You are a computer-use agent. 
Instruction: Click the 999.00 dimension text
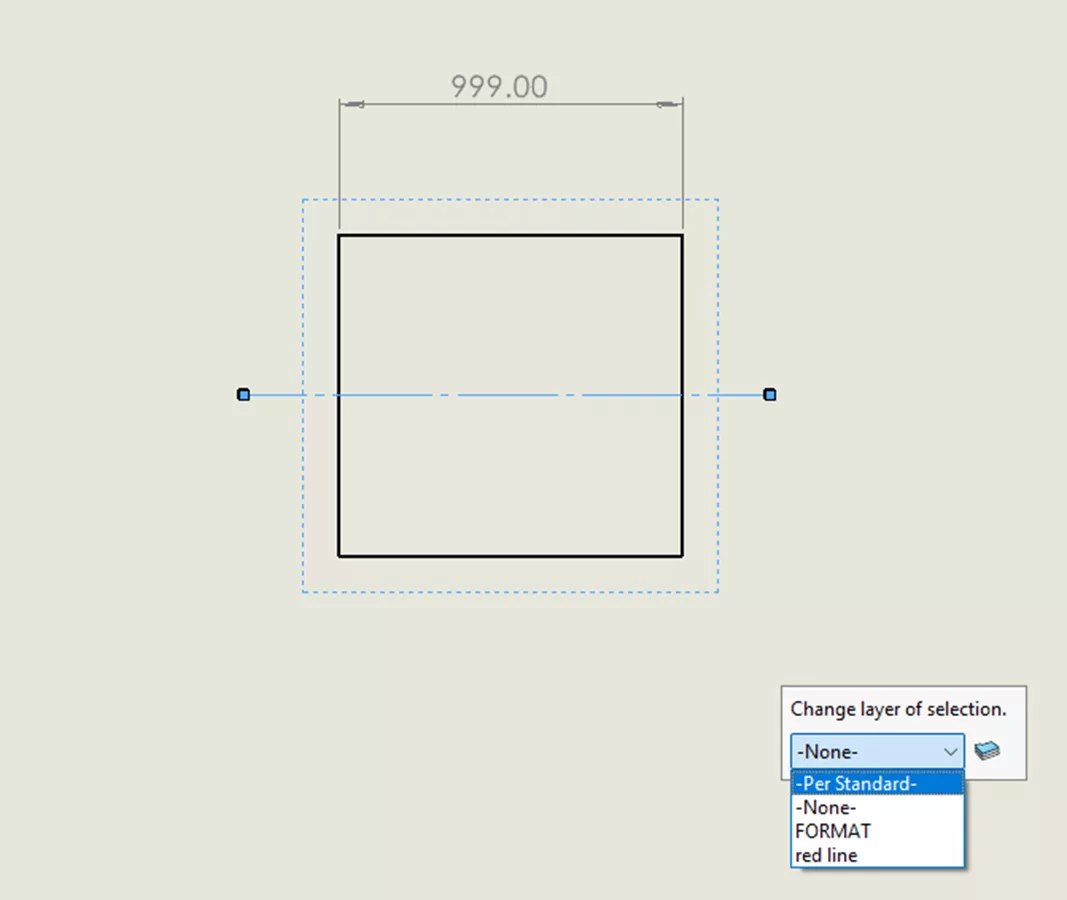click(x=499, y=87)
